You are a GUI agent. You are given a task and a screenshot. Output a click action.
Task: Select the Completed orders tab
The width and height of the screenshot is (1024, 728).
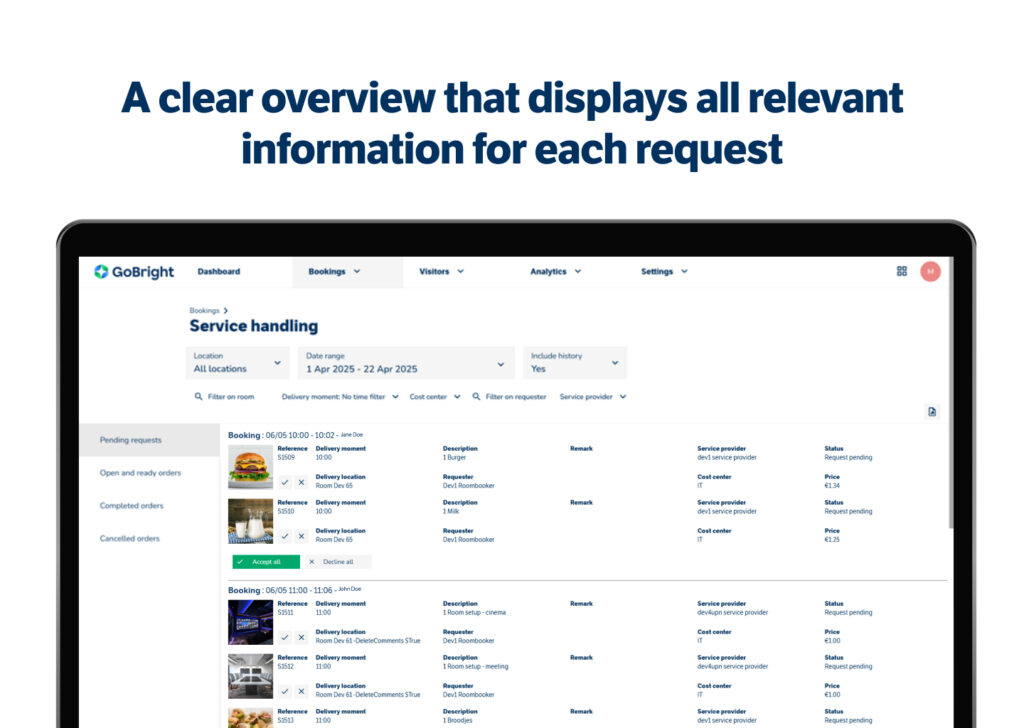131,506
